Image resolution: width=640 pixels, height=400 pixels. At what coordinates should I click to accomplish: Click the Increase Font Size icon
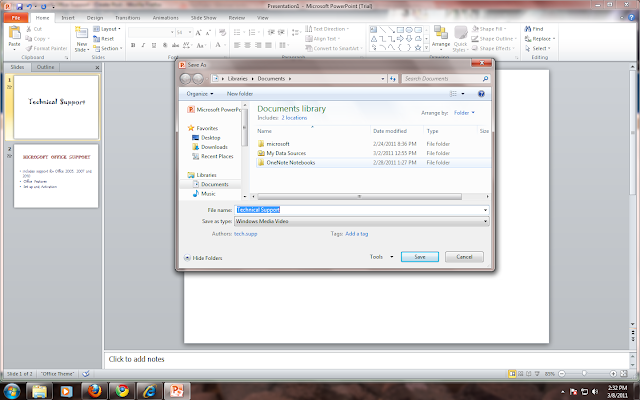coord(198,32)
